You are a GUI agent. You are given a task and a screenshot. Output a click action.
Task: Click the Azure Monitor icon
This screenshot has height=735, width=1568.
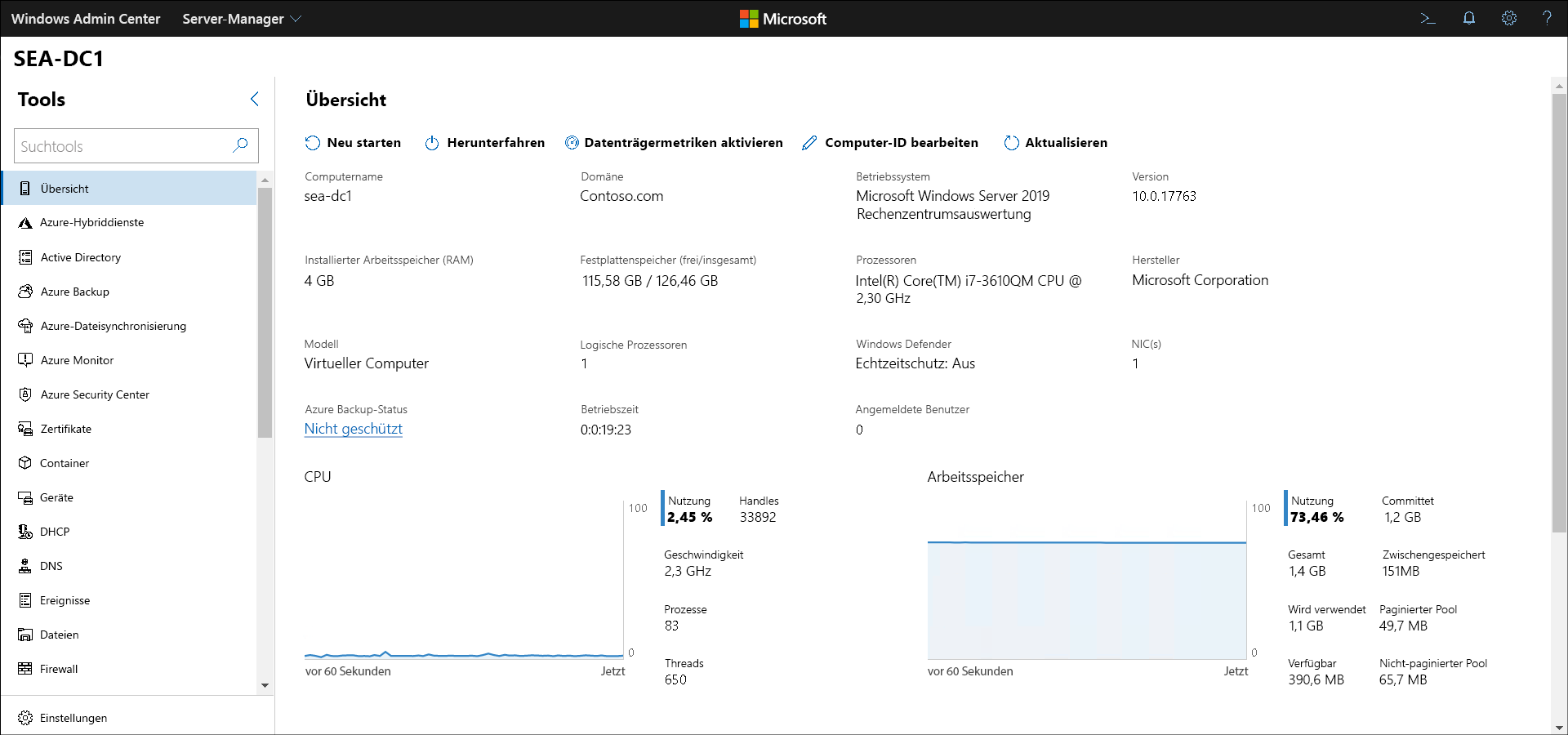click(x=25, y=360)
